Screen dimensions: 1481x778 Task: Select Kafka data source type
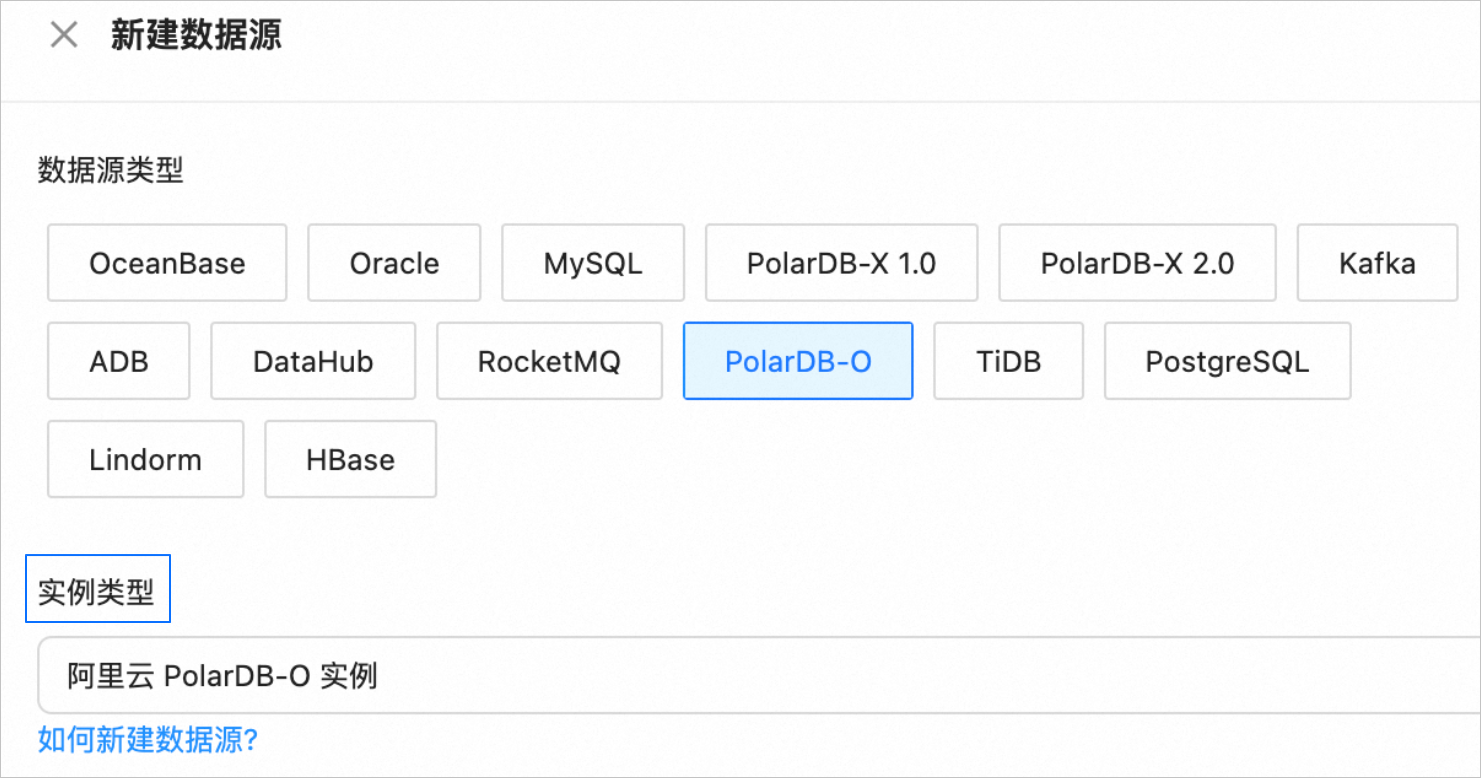[1377, 263]
